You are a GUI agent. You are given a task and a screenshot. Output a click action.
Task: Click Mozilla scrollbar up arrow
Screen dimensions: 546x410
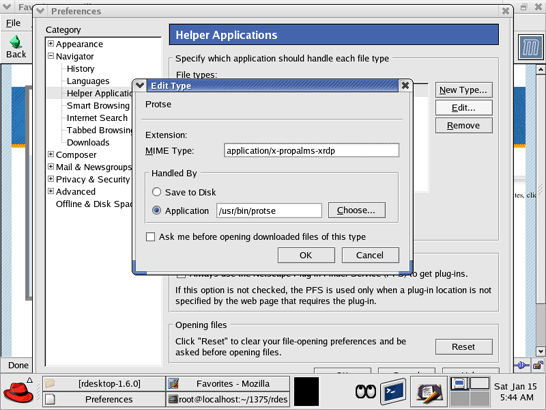coord(540,70)
